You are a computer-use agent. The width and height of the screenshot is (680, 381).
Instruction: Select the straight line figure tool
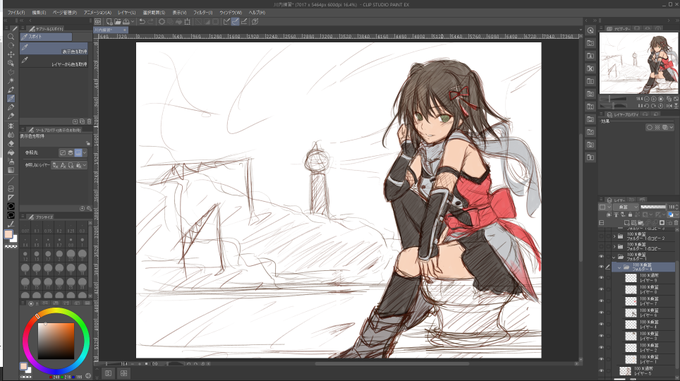pyautogui.click(x=11, y=179)
